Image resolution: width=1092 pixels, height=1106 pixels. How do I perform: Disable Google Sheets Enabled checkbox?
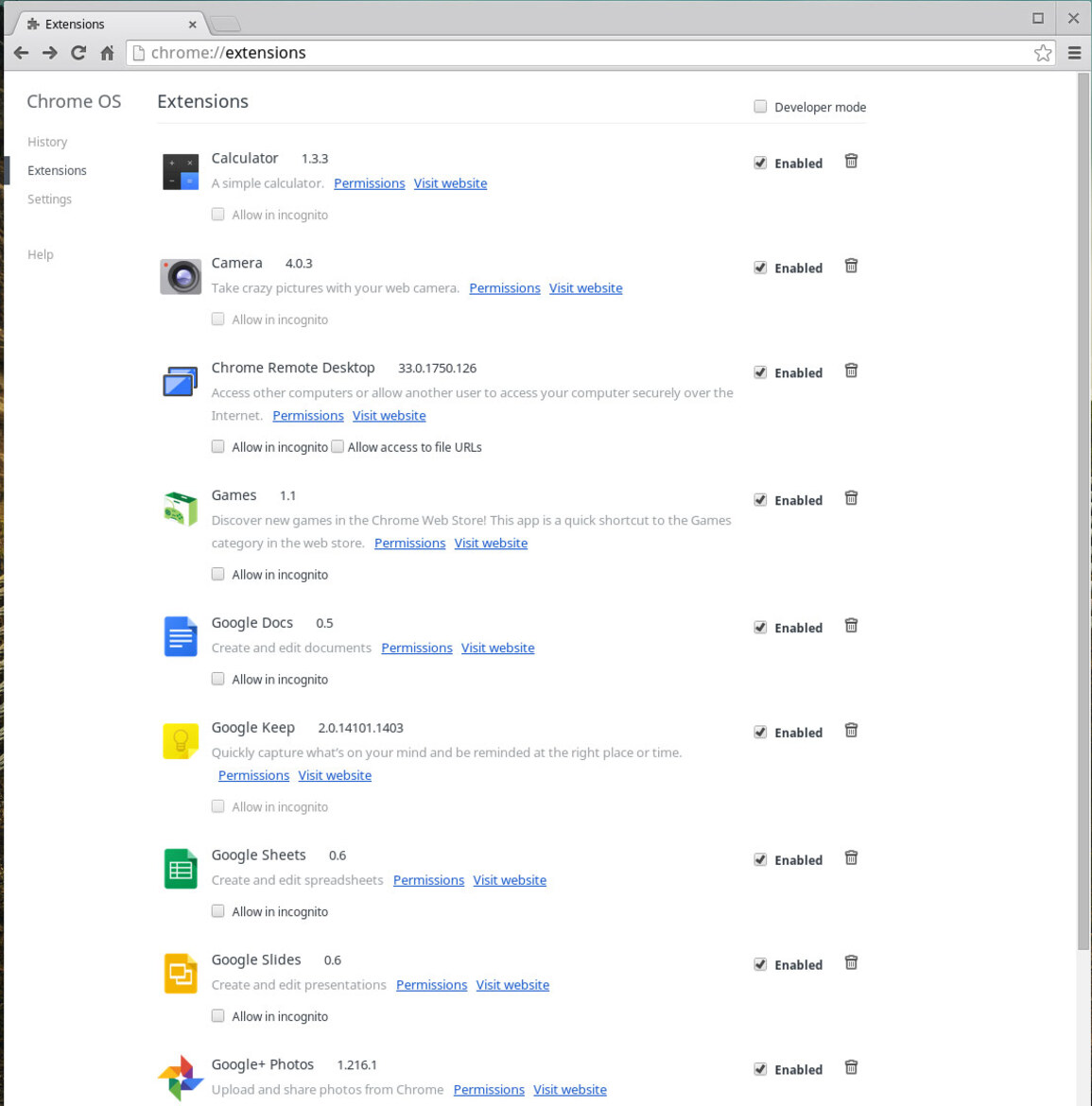(760, 860)
